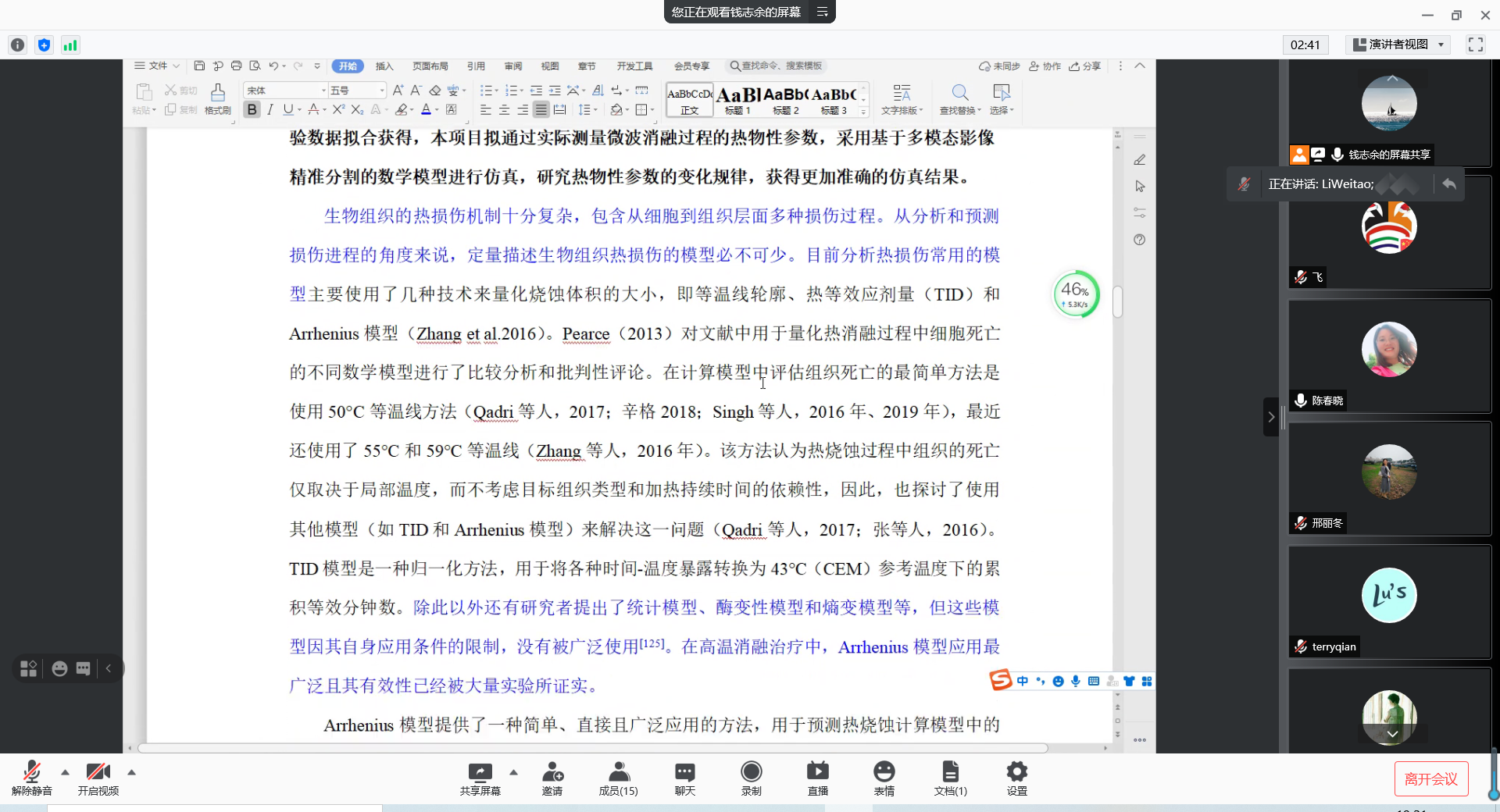Open the 直播 live stream icon
This screenshot has width=1500, height=812.
[x=817, y=777]
